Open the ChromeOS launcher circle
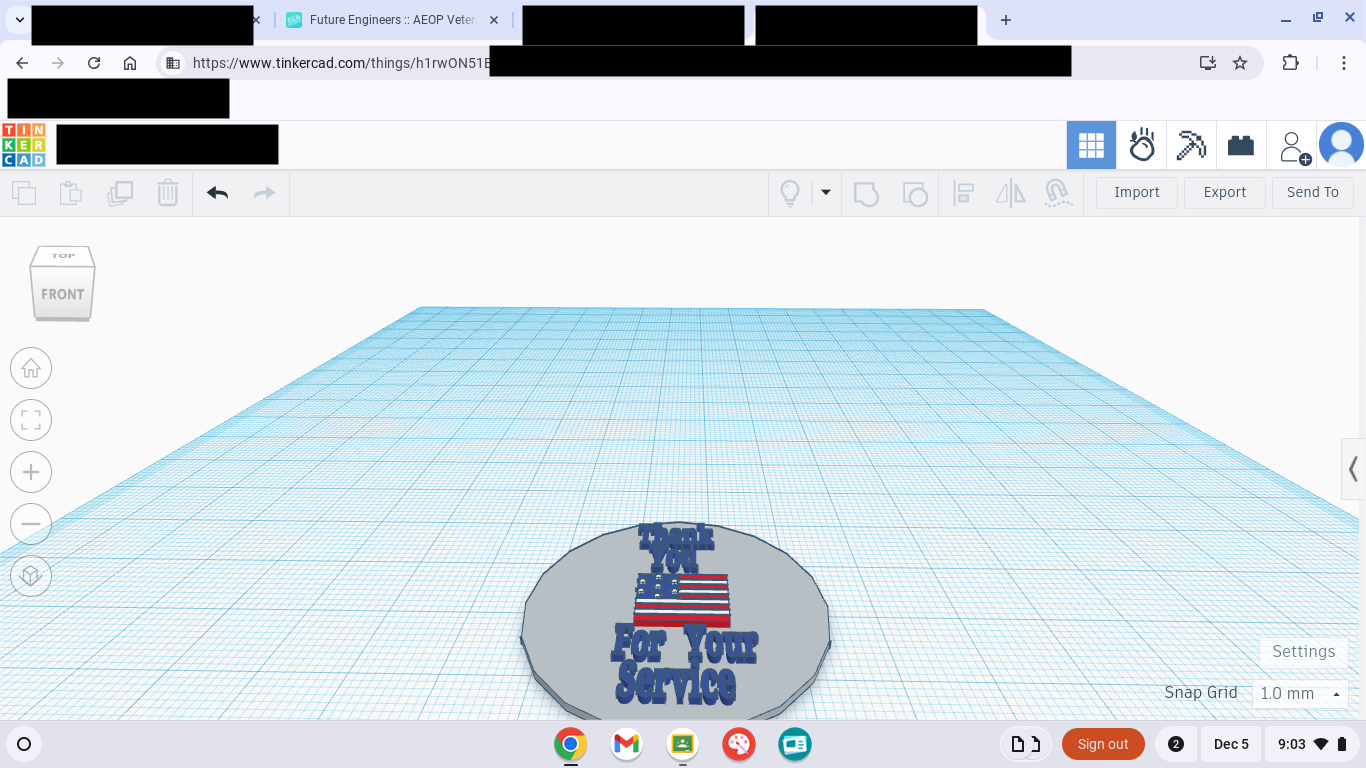The height and width of the screenshot is (768, 1366). point(24,744)
